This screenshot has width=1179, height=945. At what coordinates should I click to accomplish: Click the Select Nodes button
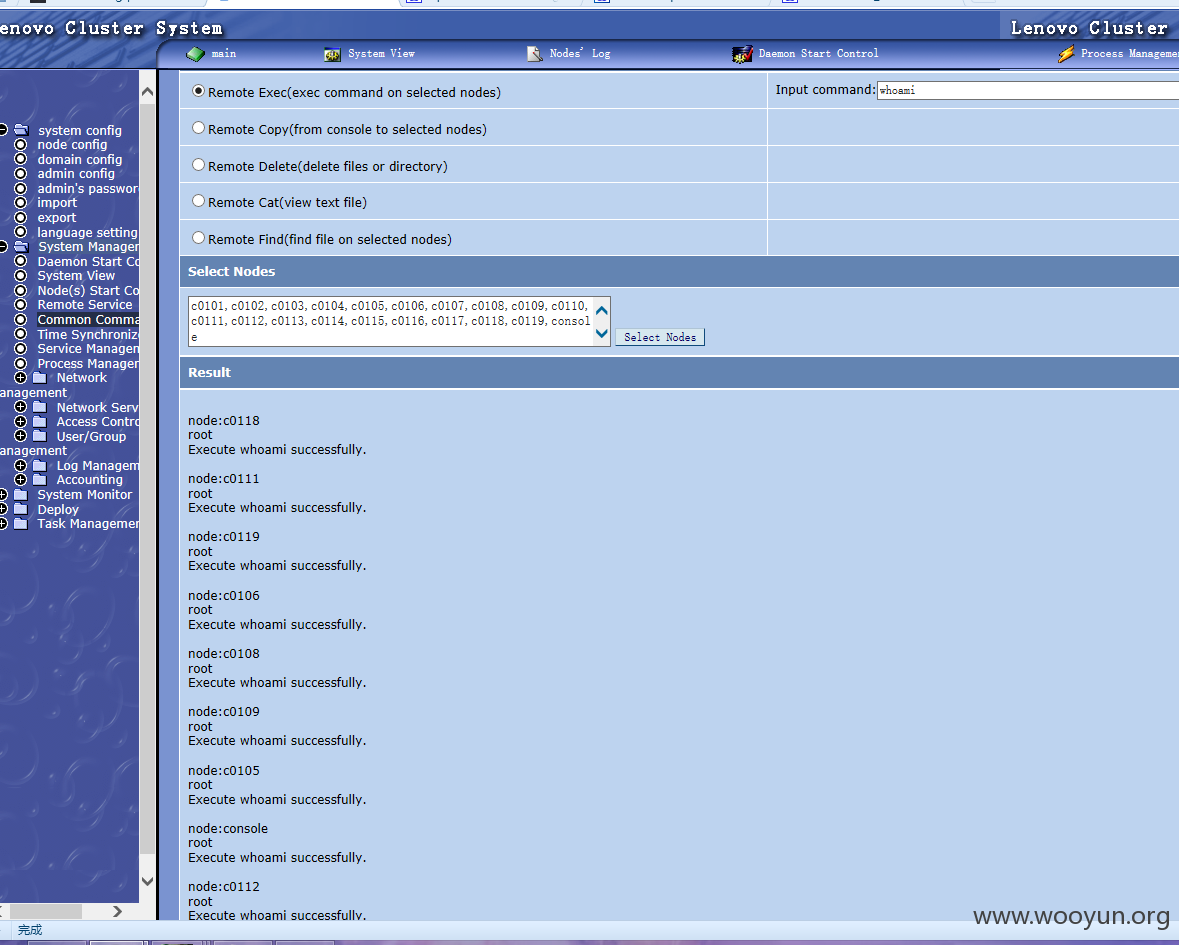[x=660, y=338]
